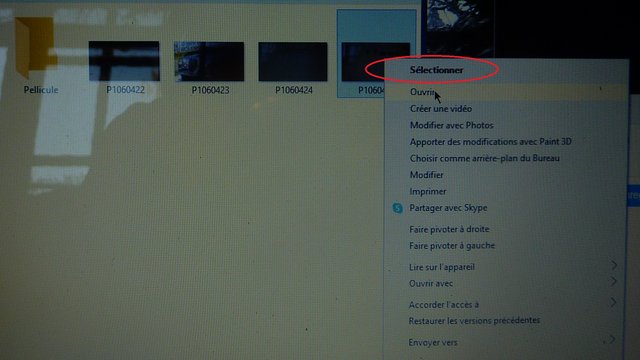
Task: Choose Apporter des modifications avec Paint 3D
Action: click(491, 142)
